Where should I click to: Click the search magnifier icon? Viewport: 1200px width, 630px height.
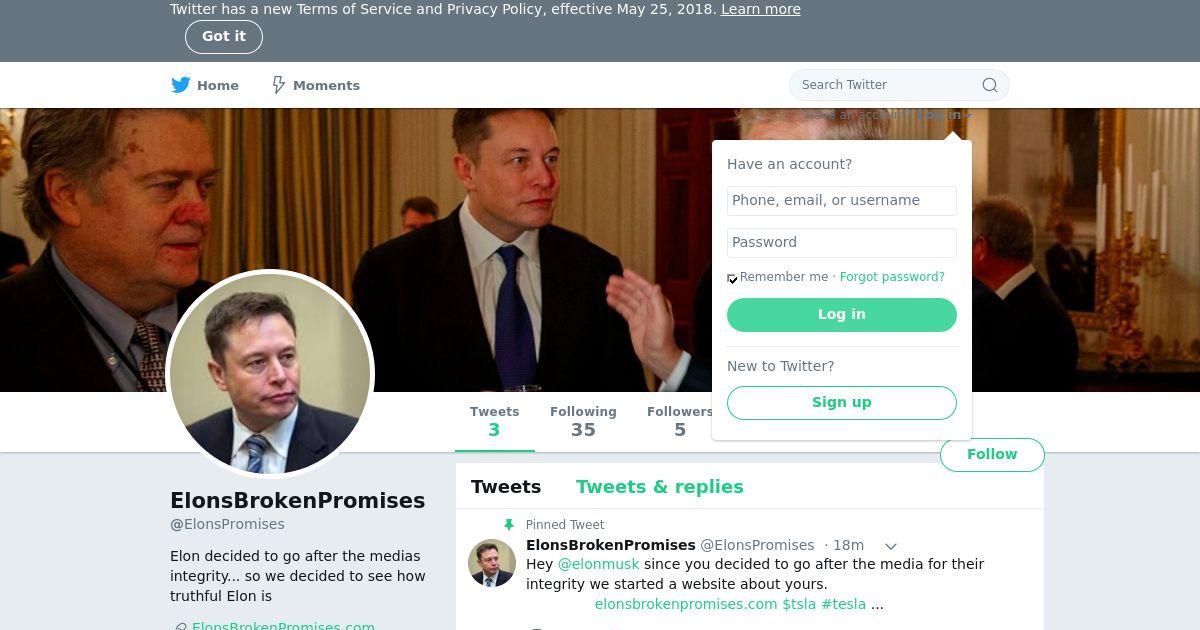click(x=990, y=85)
